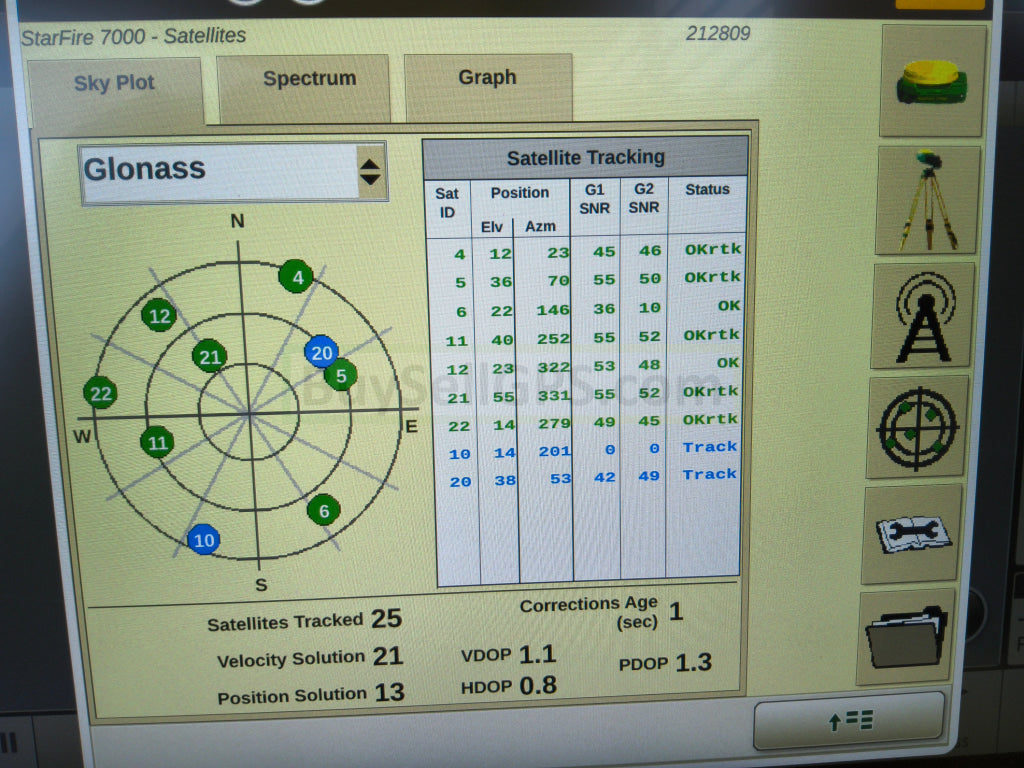Click Corrections Age value 1
This screenshot has height=768, width=1024.
point(676,611)
